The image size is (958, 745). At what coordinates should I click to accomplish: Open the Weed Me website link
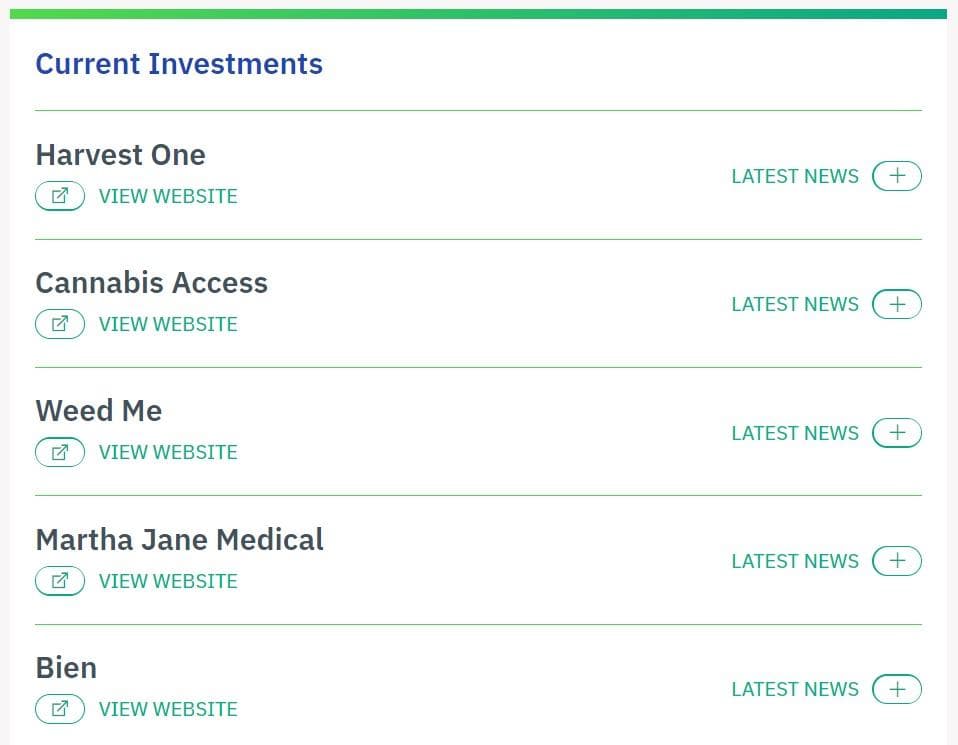tap(168, 452)
